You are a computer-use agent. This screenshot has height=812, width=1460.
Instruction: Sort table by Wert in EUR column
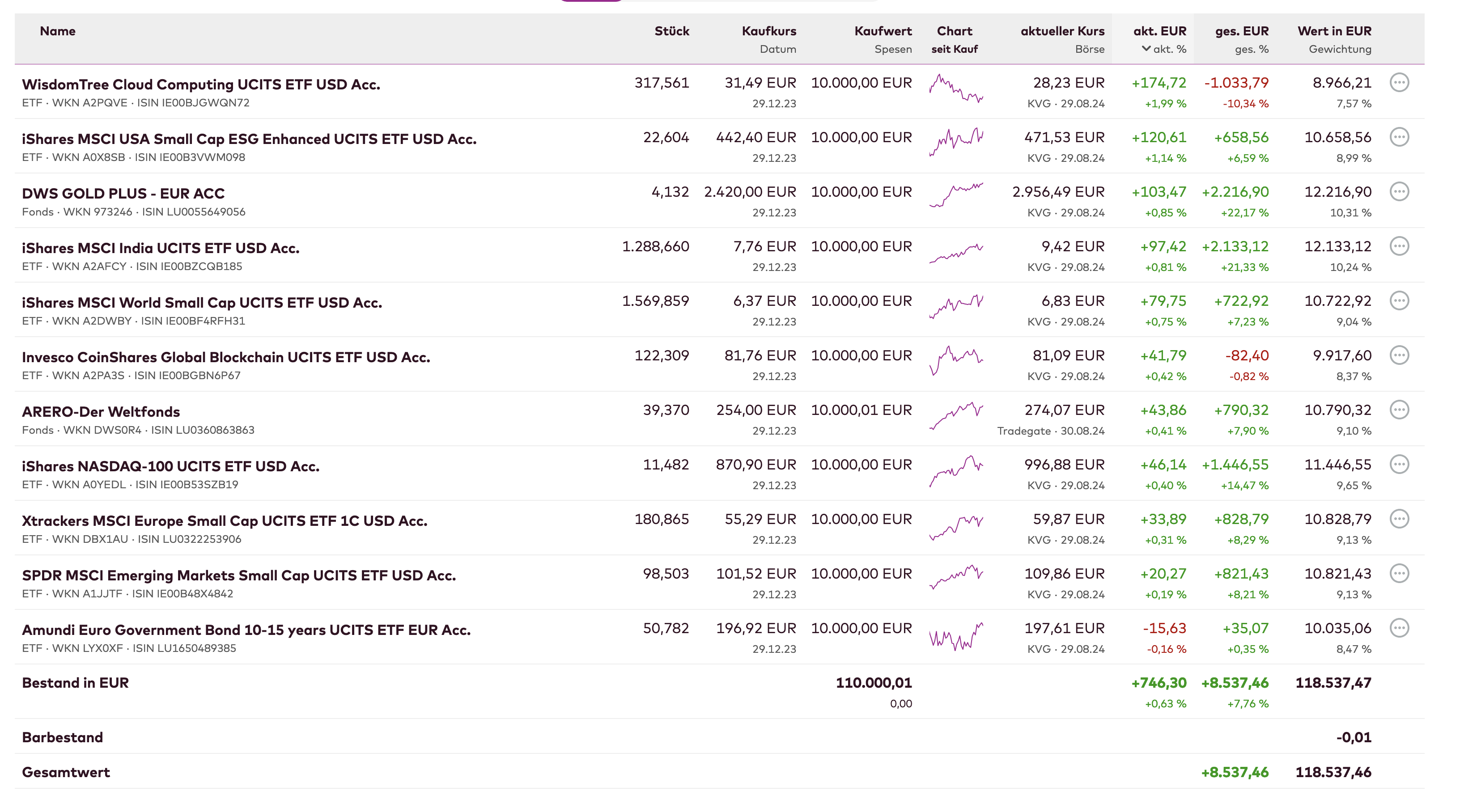(1334, 31)
